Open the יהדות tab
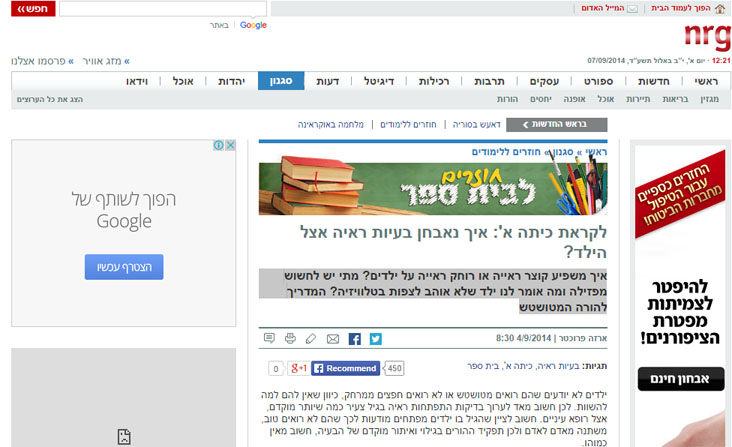The width and height of the screenshot is (732, 447). pyautogui.click(x=232, y=81)
